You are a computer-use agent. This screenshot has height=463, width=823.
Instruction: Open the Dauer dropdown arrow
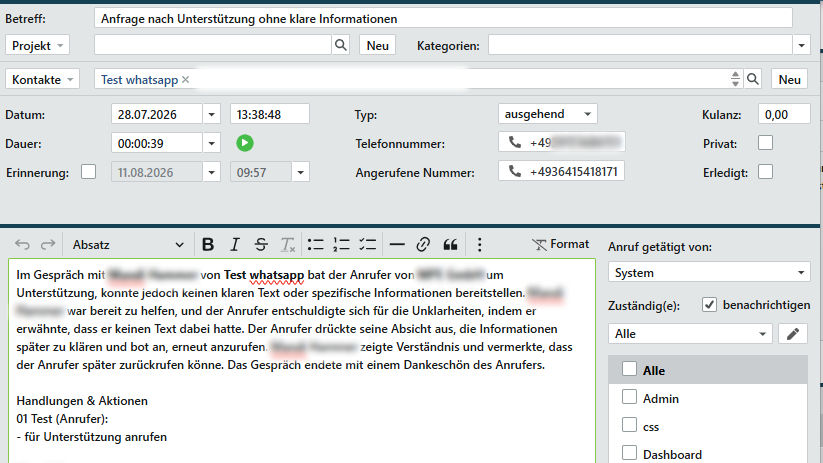pyautogui.click(x=212, y=143)
